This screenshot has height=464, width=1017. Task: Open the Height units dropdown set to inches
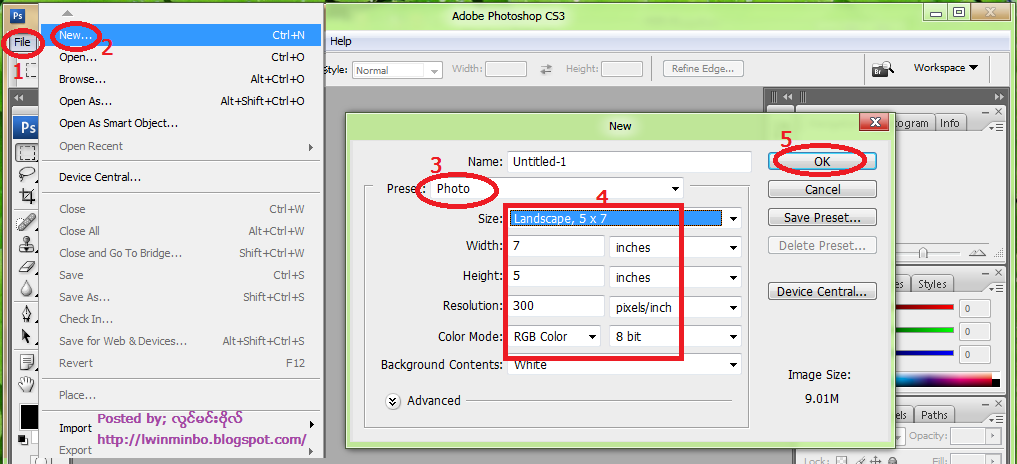(675, 277)
